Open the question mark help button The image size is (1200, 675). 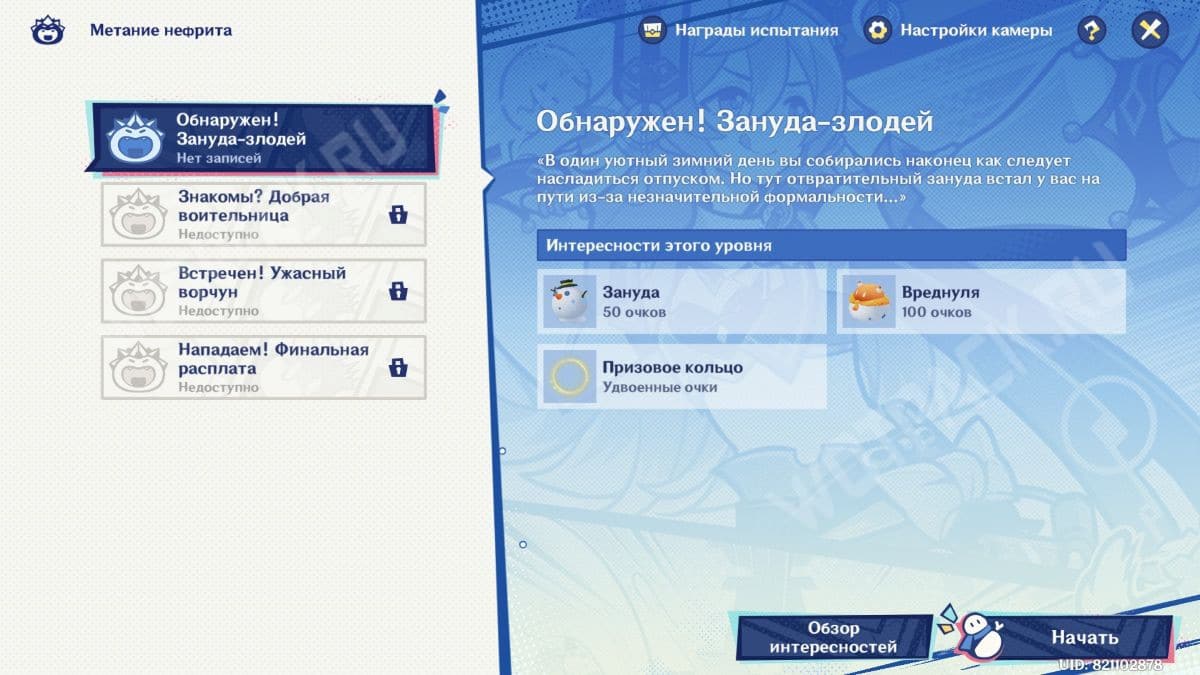click(1091, 30)
